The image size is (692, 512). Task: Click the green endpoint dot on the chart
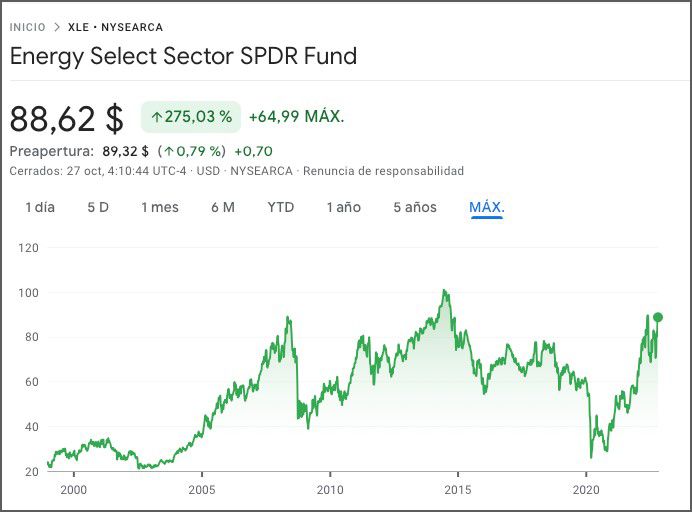657,317
